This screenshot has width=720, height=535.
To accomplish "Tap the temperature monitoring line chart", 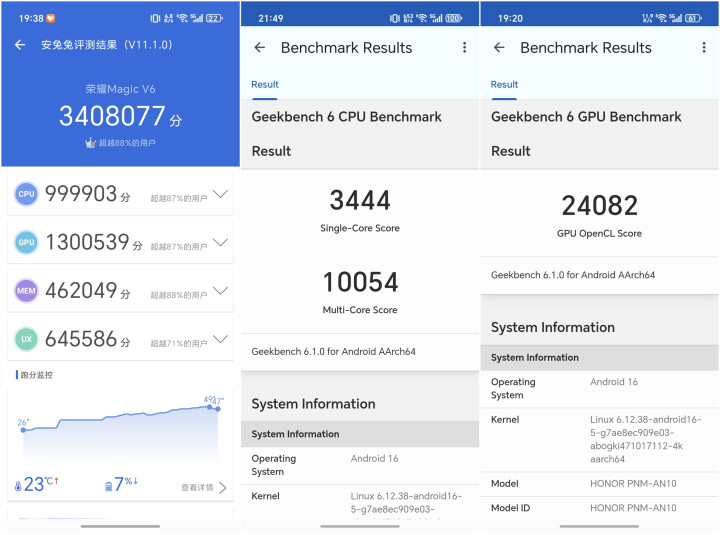I will (120, 425).
